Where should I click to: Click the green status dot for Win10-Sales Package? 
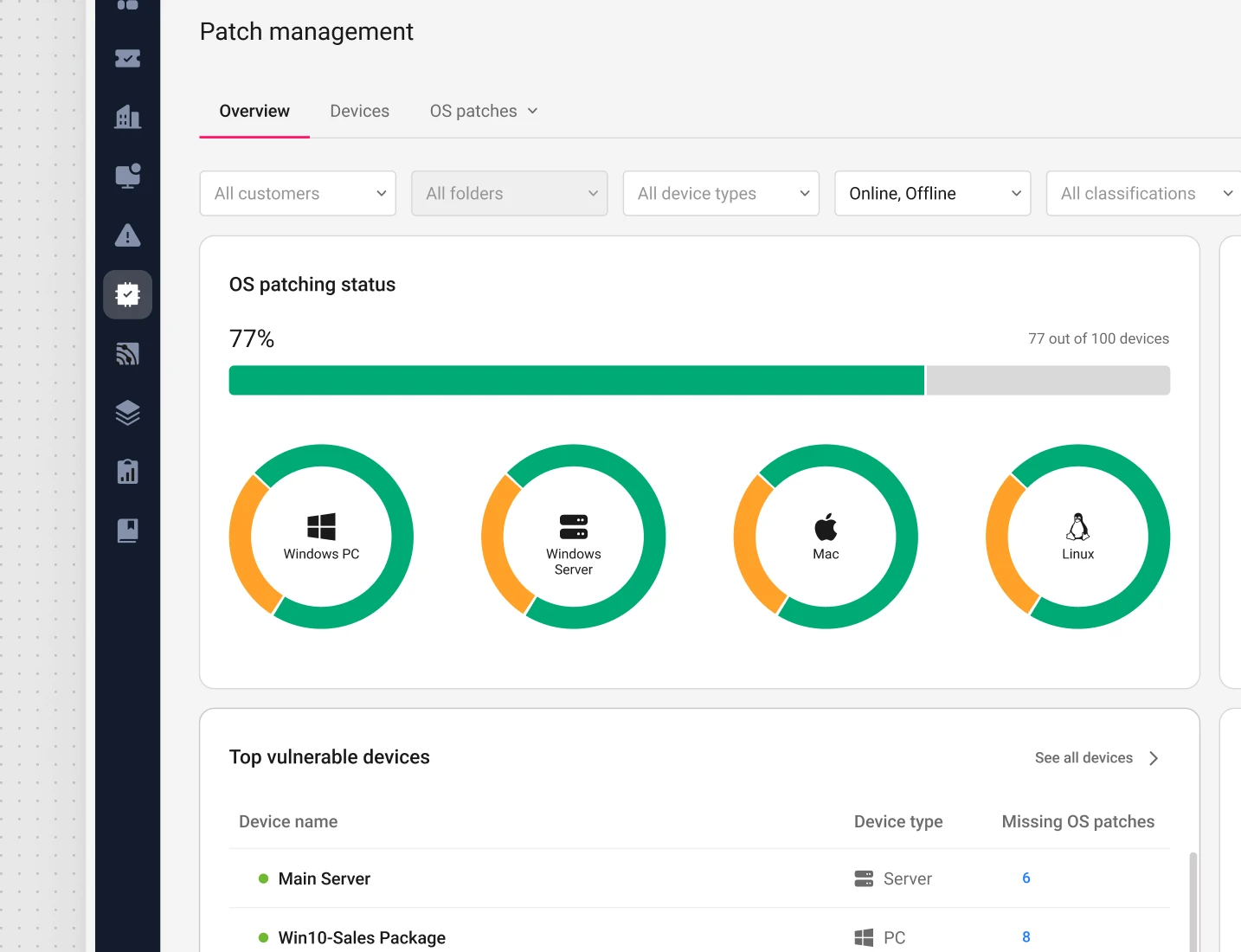point(263,937)
